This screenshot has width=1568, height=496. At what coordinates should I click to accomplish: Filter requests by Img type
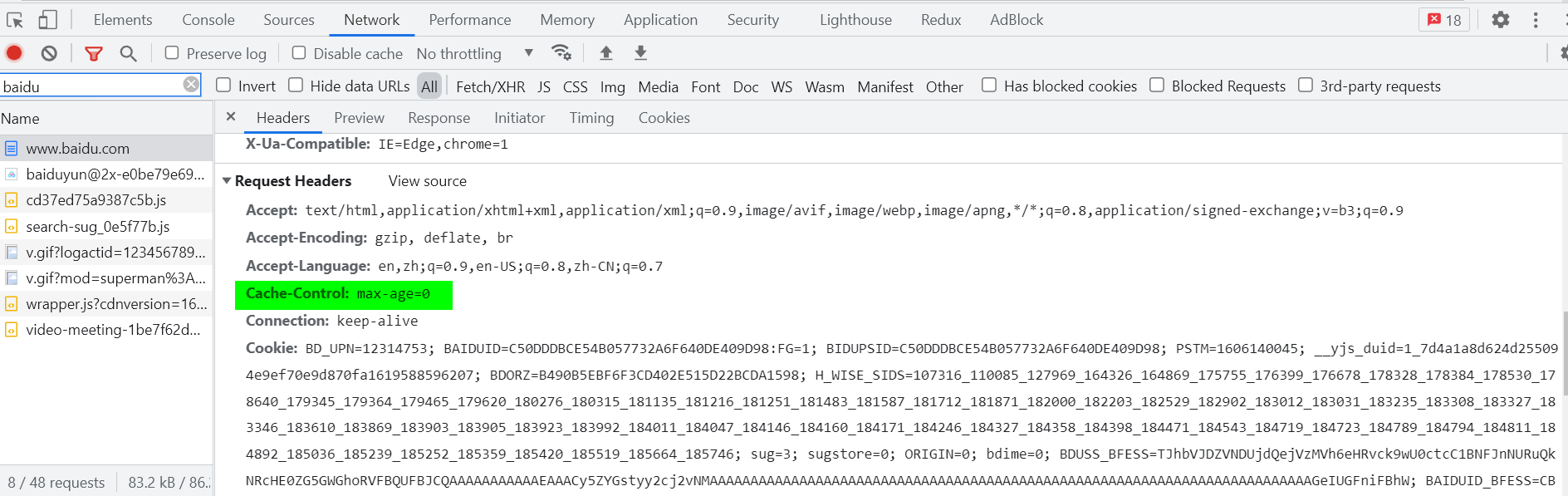point(613,86)
